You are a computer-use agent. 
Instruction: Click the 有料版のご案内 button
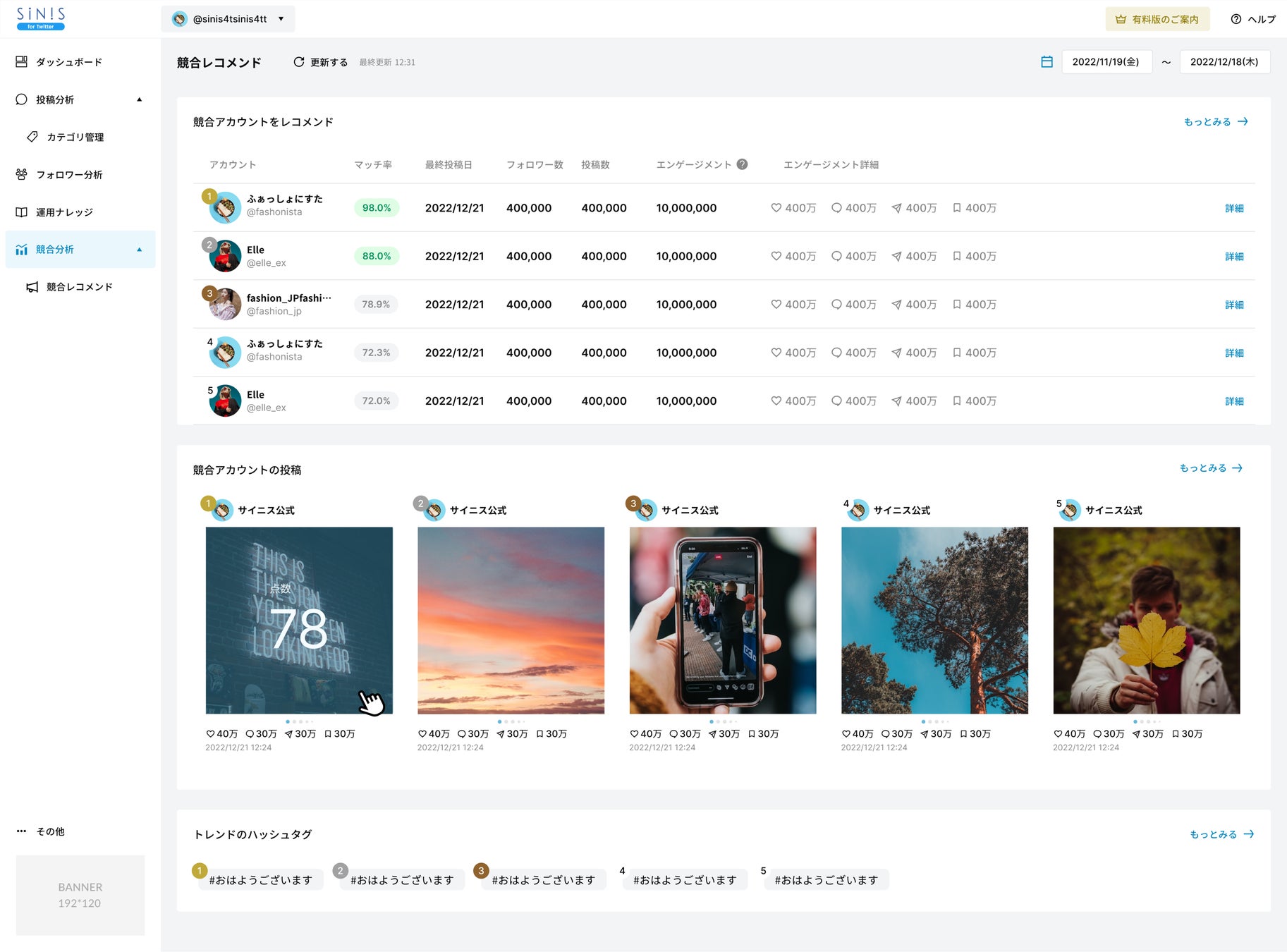coord(1157,19)
